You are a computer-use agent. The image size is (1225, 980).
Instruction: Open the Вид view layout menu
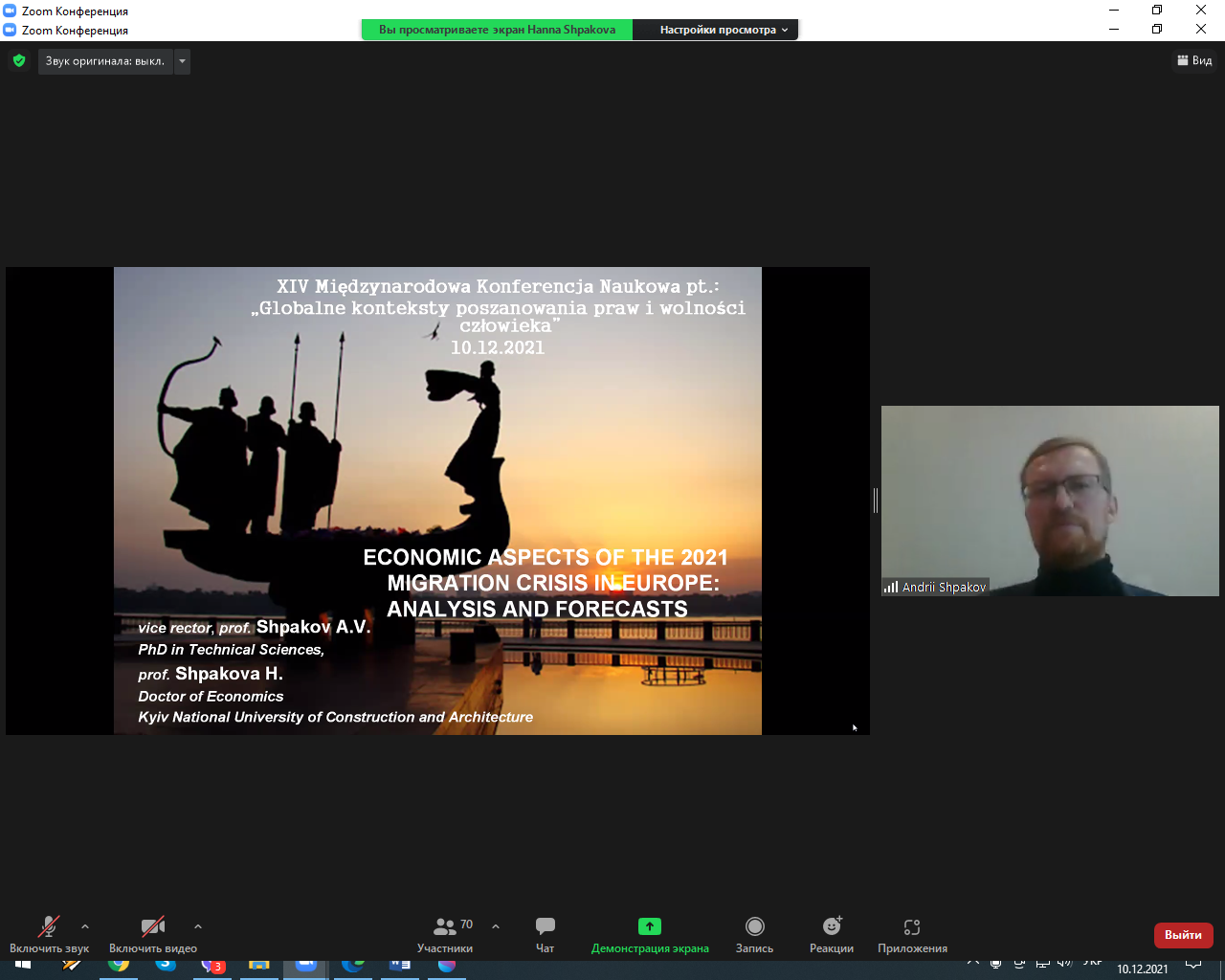[x=1194, y=60]
